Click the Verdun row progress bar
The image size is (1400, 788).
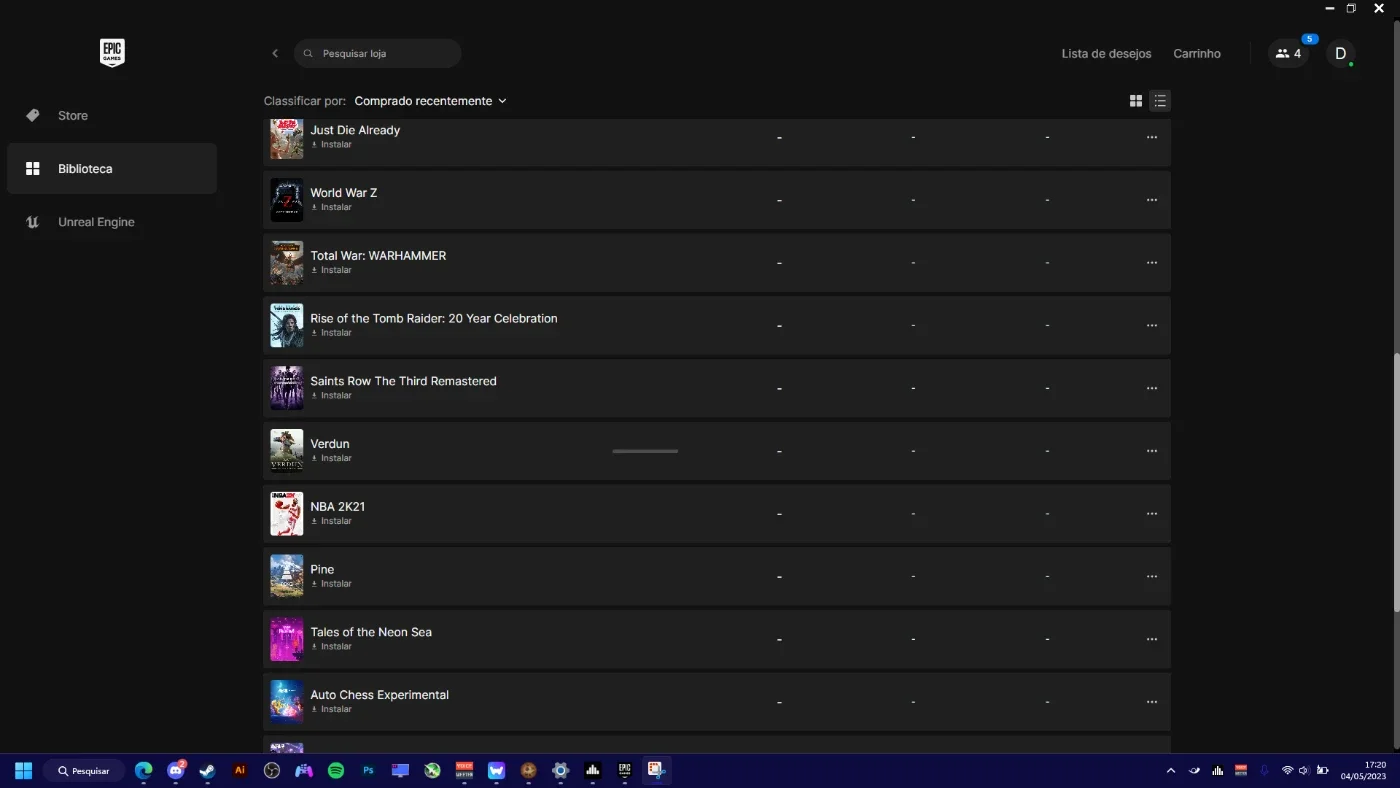pos(645,451)
